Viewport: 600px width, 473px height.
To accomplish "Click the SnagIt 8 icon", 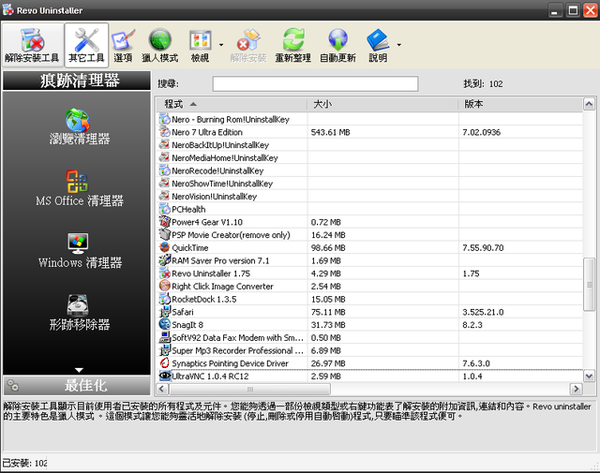I will [165, 325].
